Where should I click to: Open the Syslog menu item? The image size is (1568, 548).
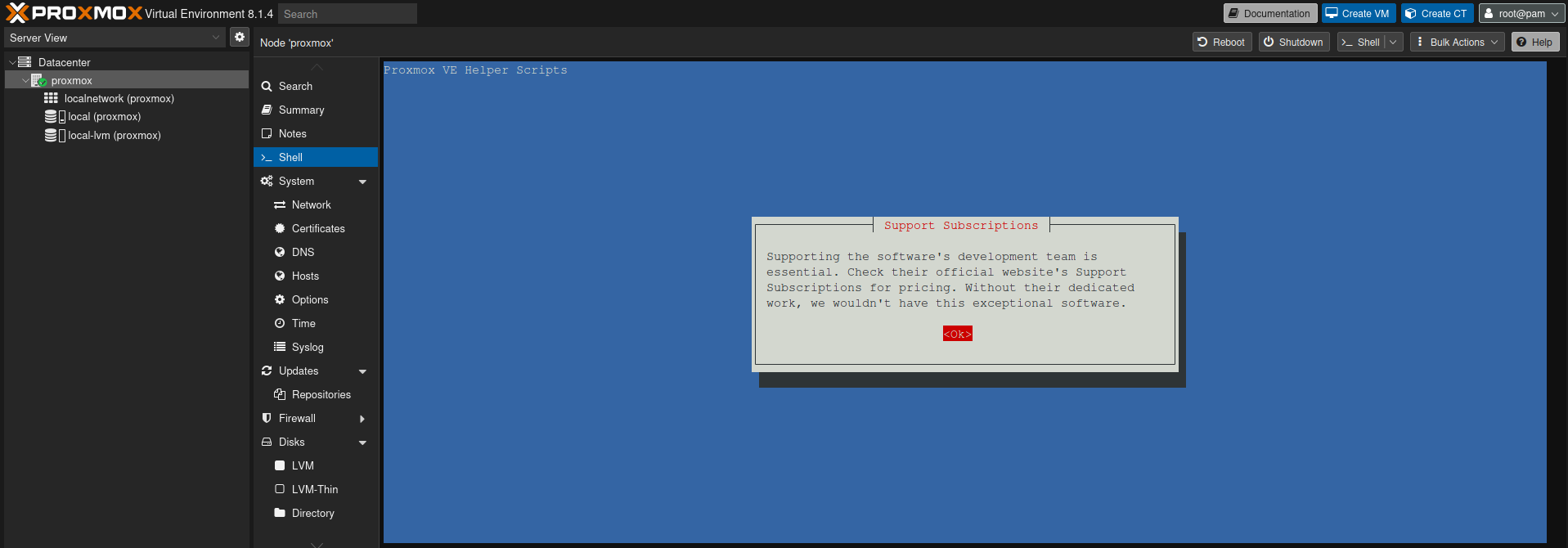click(x=316, y=347)
